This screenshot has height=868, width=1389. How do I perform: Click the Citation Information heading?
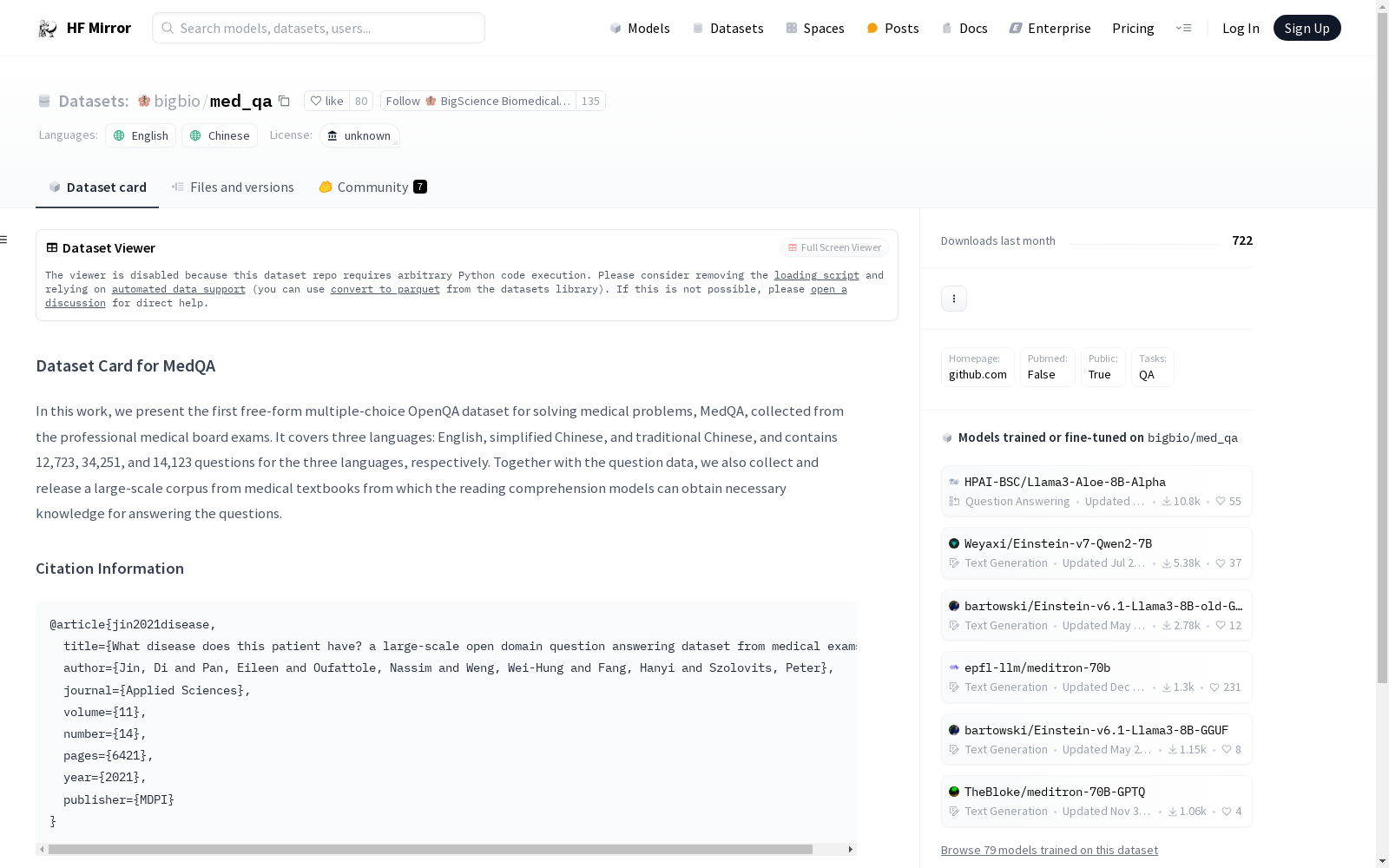(x=109, y=569)
